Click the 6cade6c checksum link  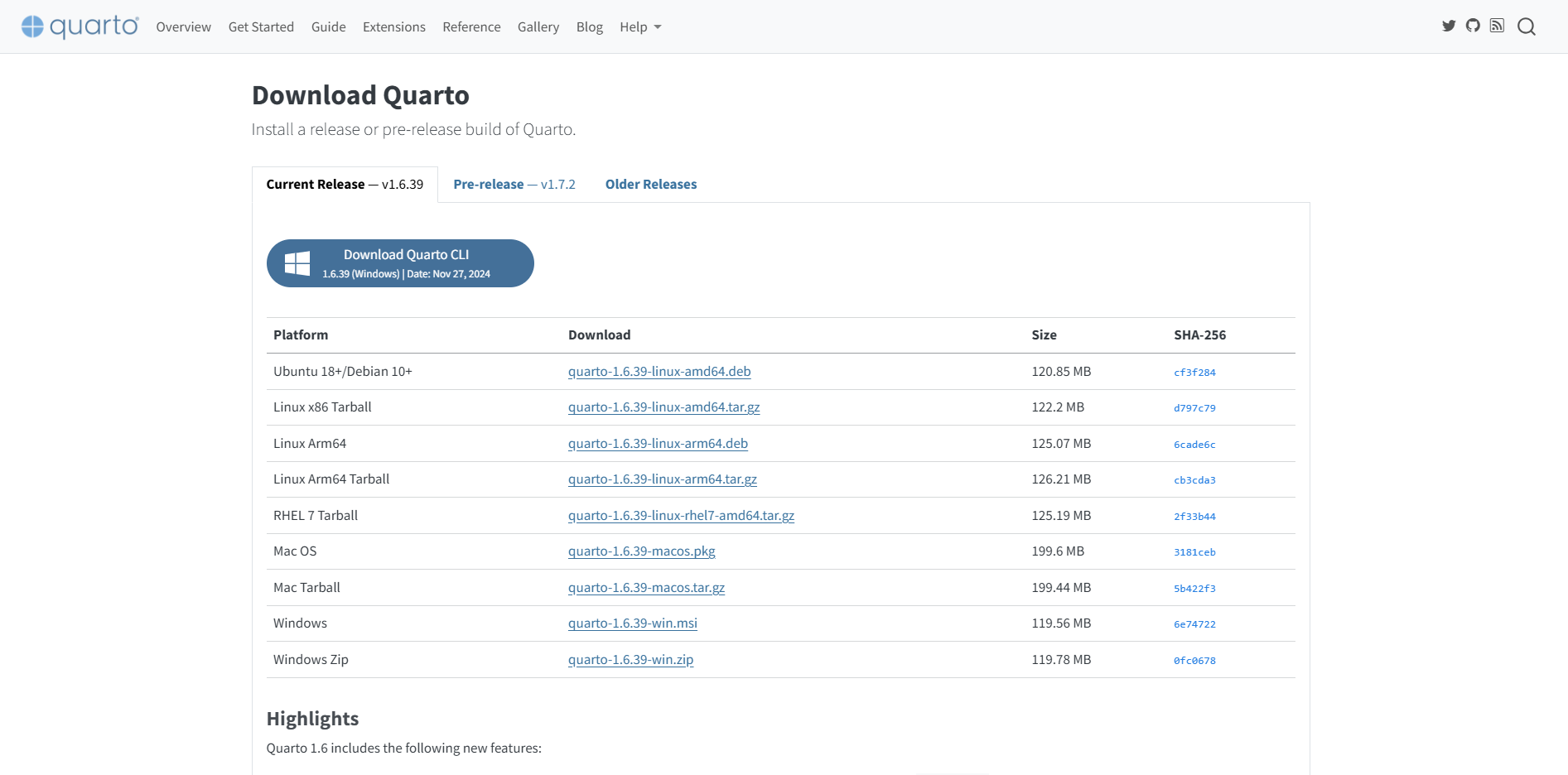(x=1194, y=445)
